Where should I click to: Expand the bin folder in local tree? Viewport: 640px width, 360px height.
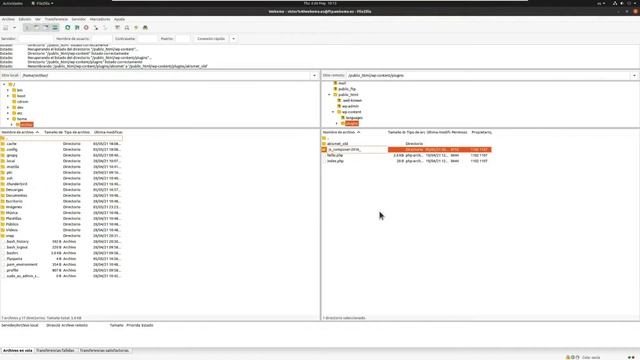point(8,90)
